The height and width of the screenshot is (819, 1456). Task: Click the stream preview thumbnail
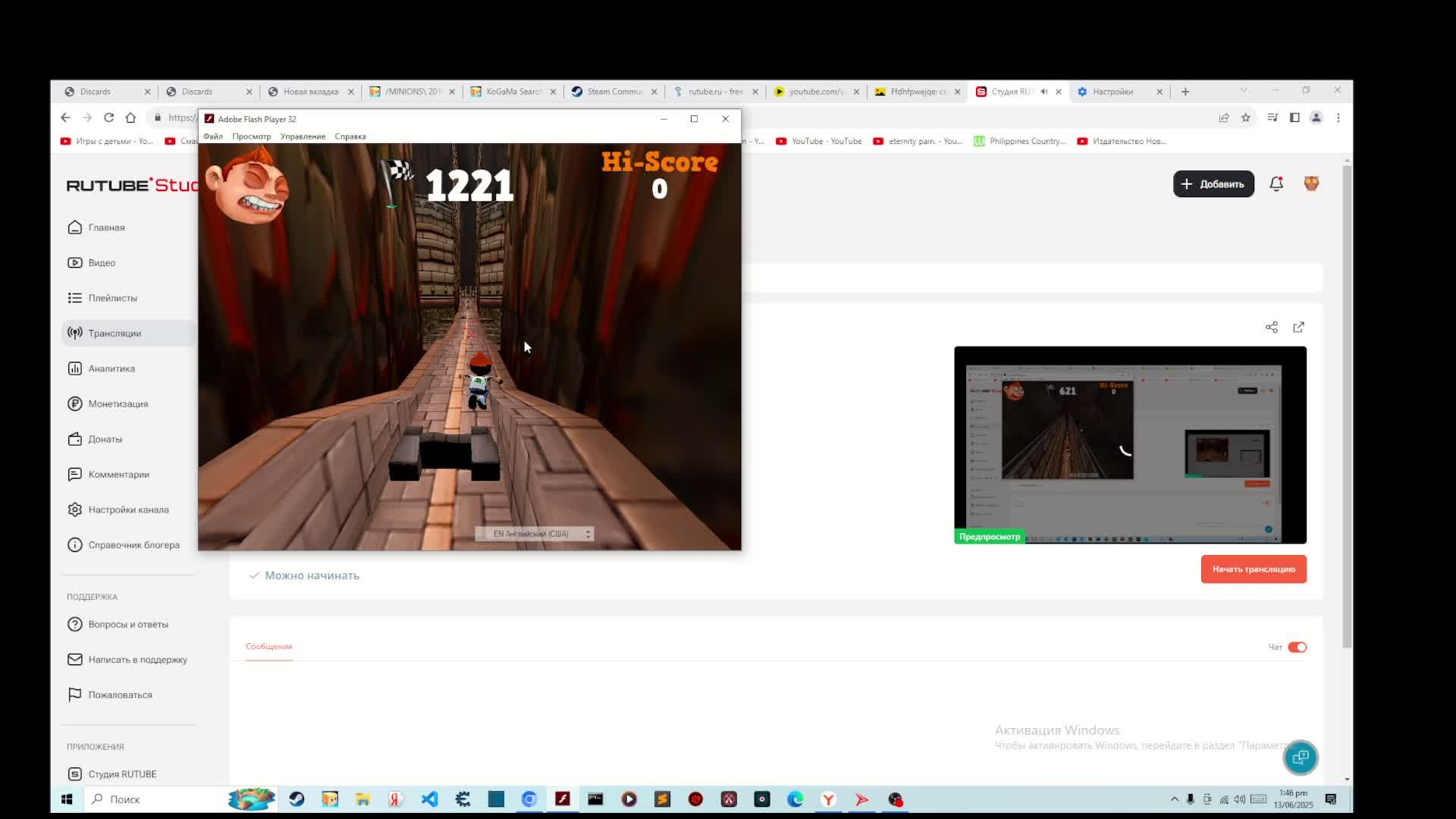tap(1130, 444)
